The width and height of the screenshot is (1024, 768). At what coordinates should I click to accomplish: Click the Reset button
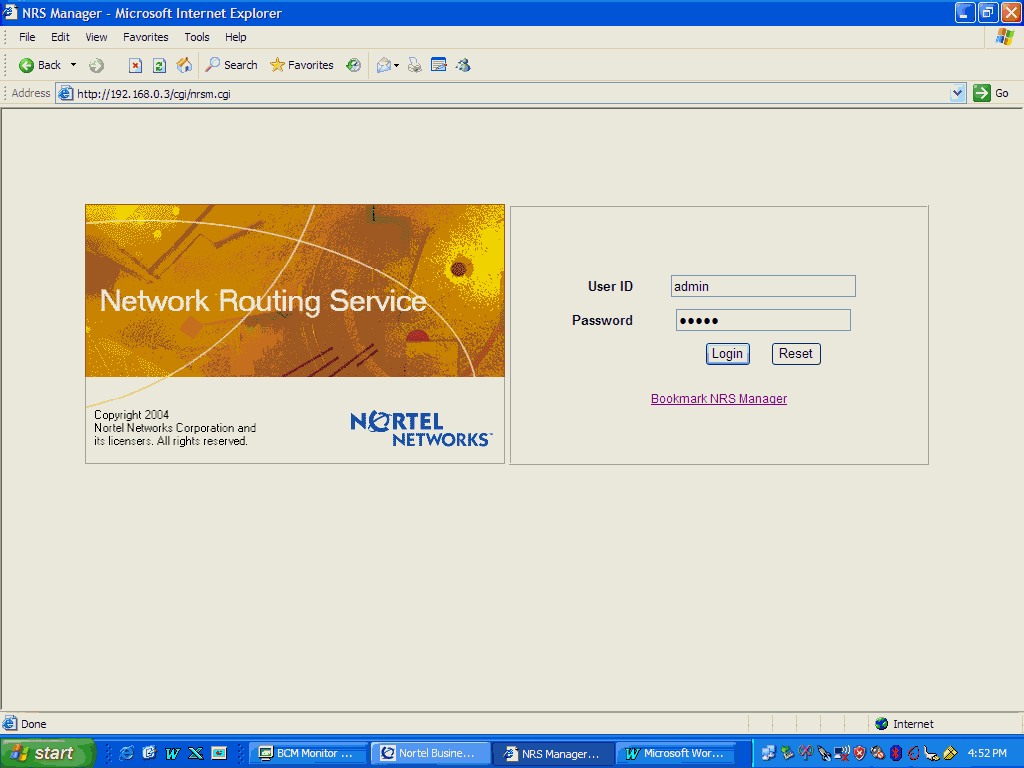[796, 354]
